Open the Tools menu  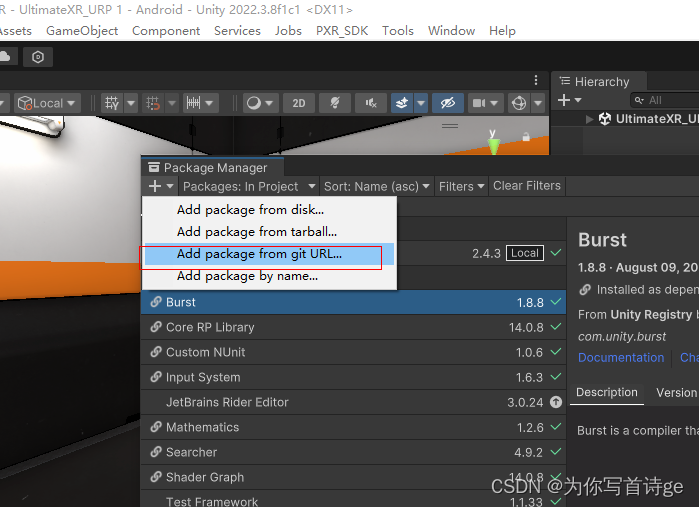pos(398,31)
